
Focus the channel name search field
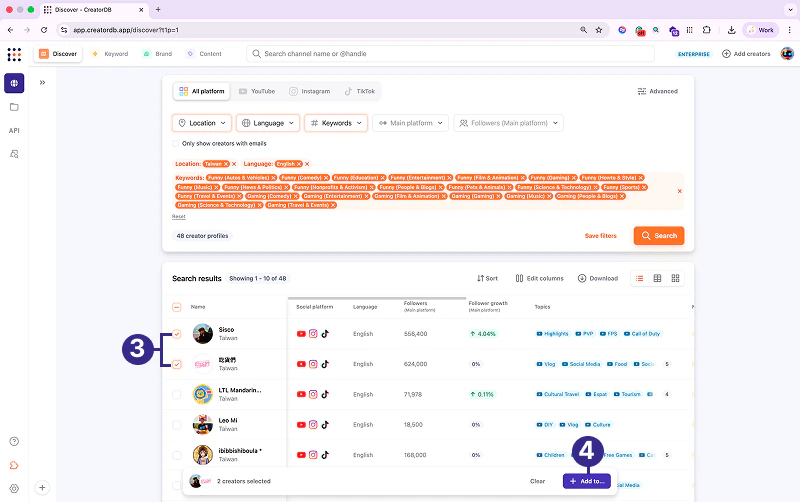pyautogui.click(x=451, y=54)
